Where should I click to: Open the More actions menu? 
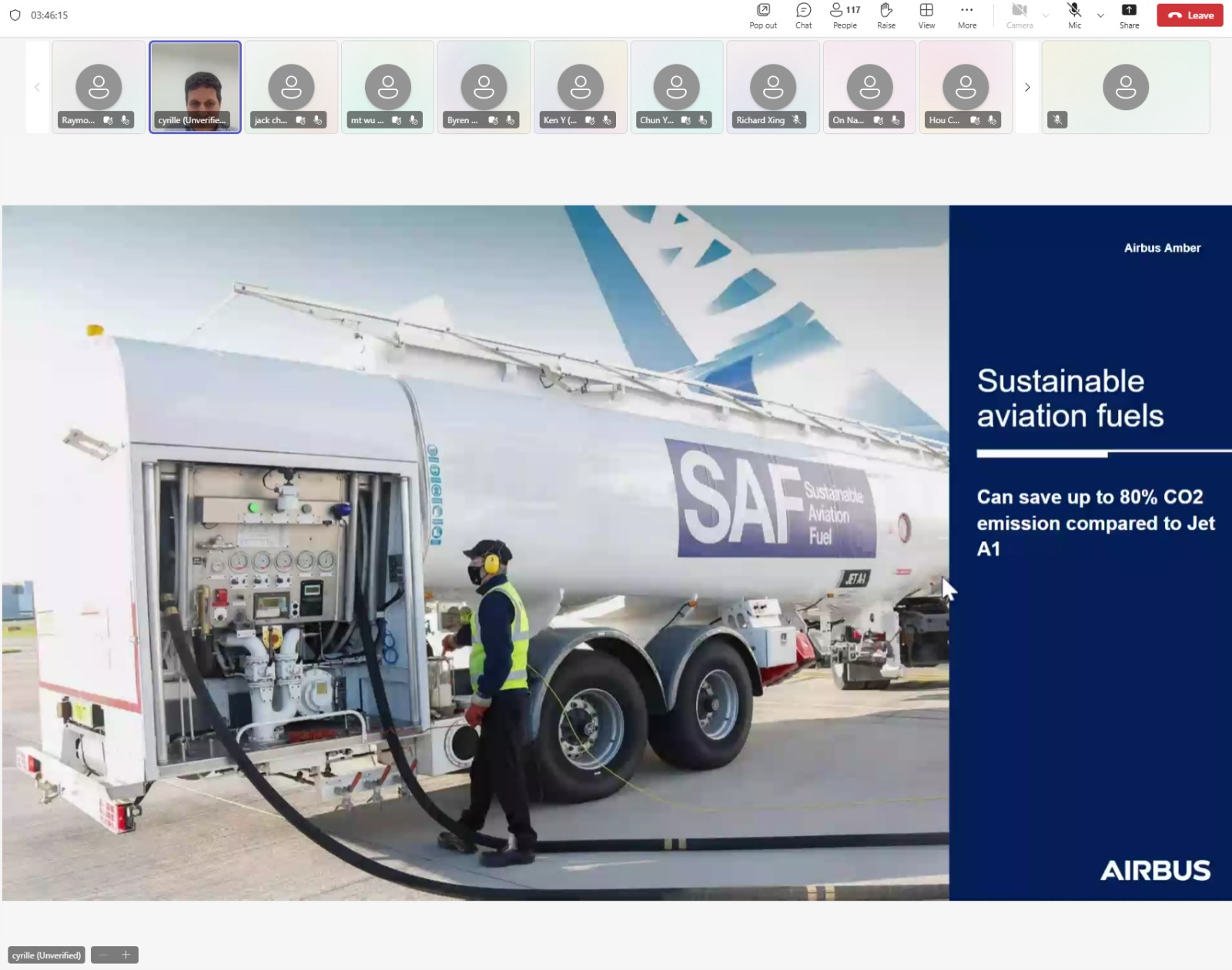(x=967, y=15)
